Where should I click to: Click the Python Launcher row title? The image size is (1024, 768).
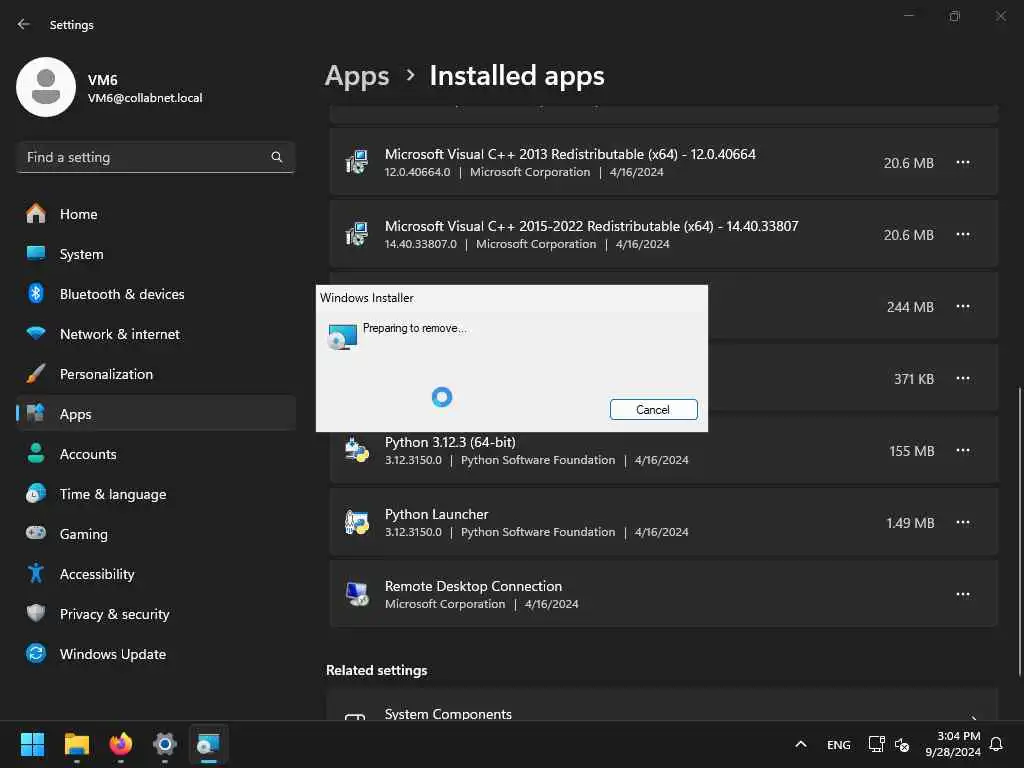pyautogui.click(x=436, y=514)
